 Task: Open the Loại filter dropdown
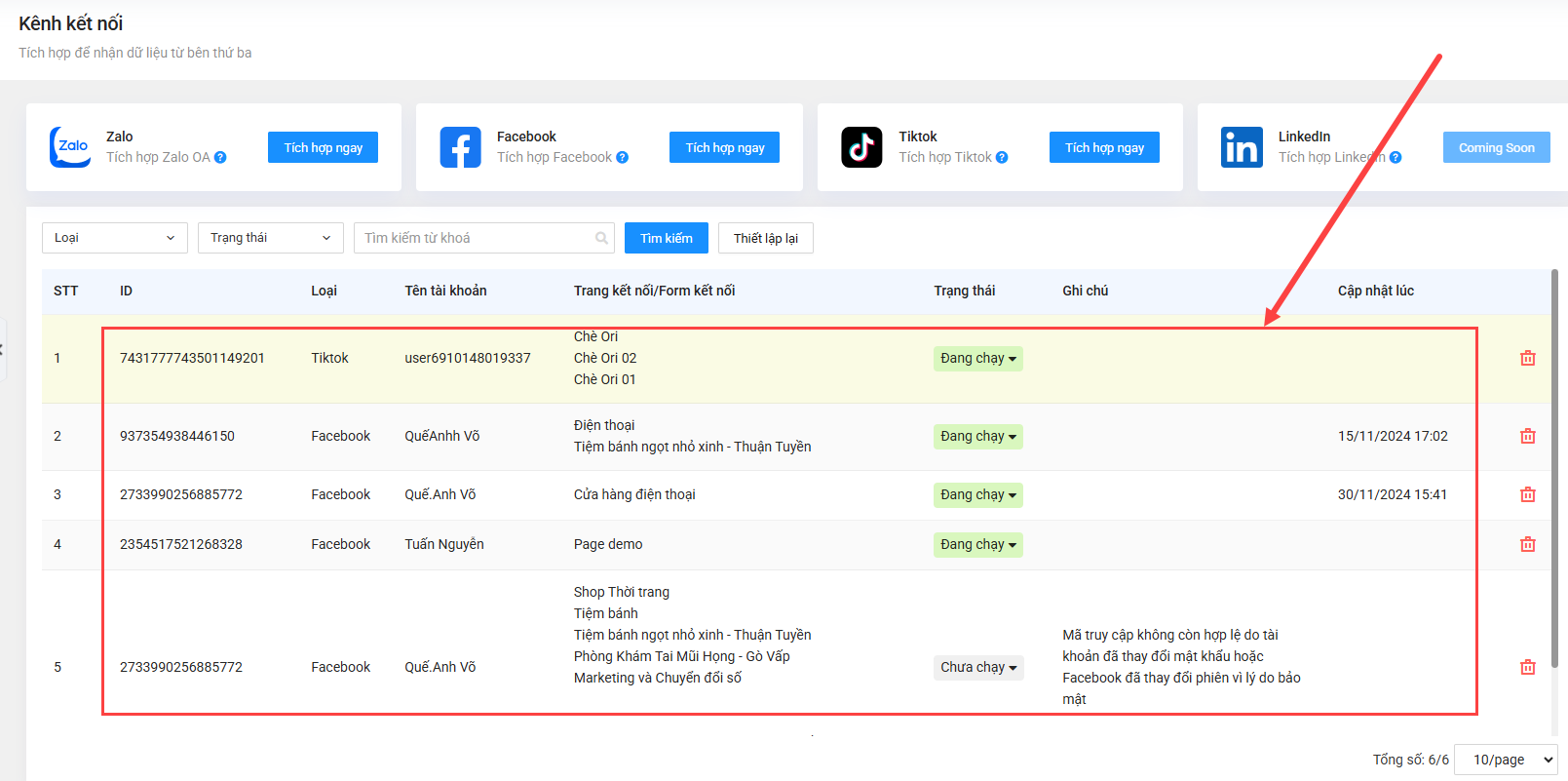(x=115, y=238)
